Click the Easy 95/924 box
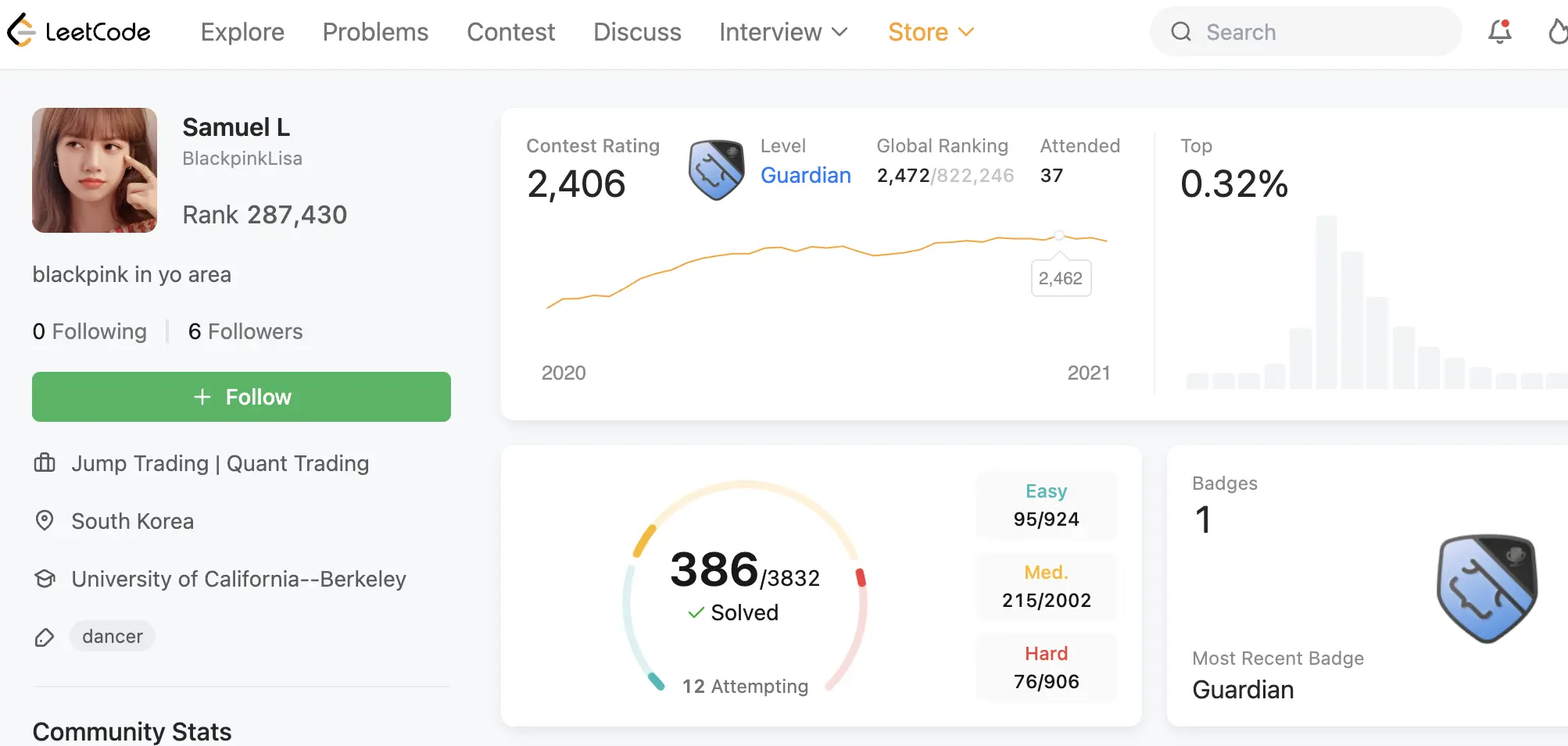The height and width of the screenshot is (746, 1568). (x=1046, y=505)
